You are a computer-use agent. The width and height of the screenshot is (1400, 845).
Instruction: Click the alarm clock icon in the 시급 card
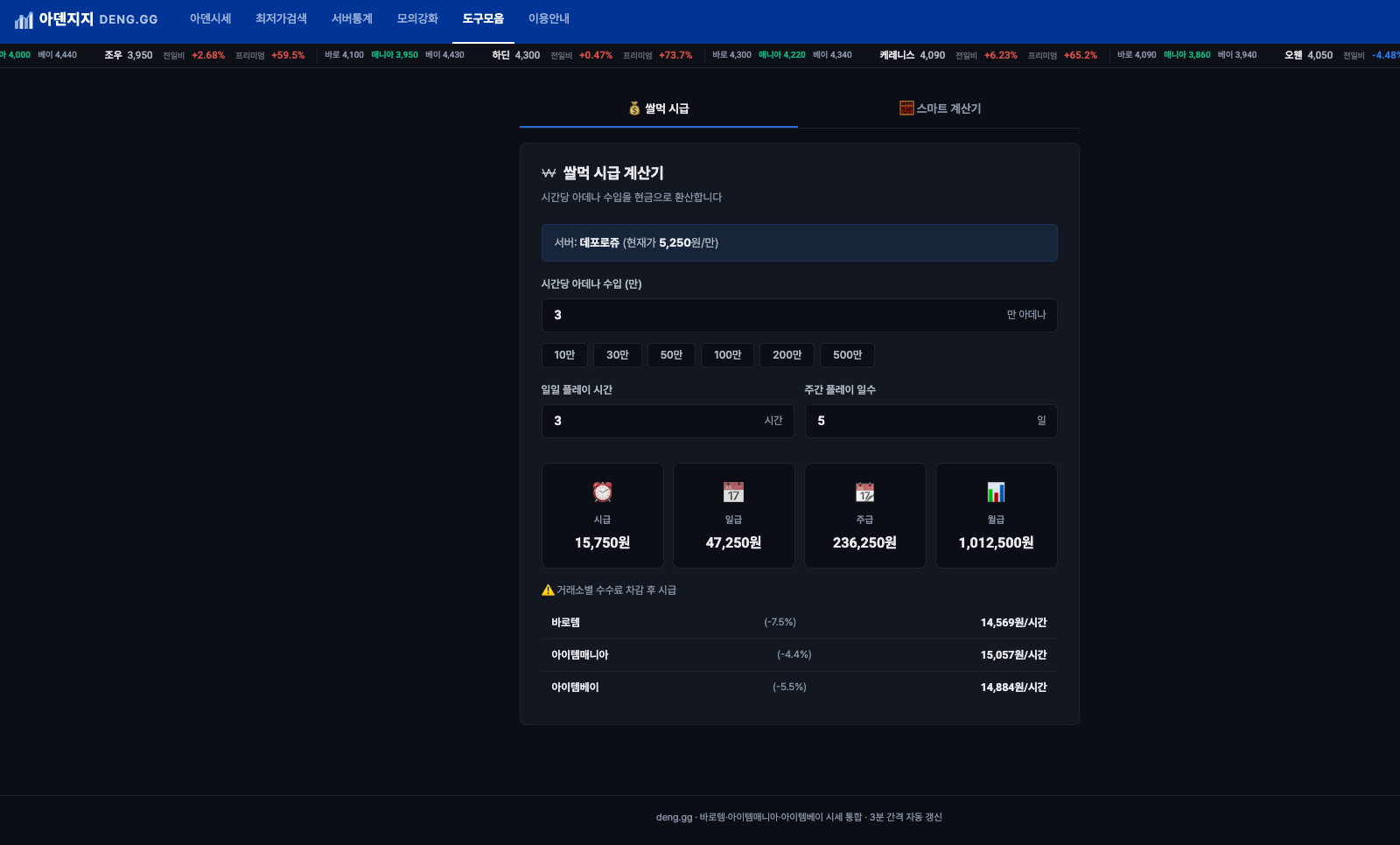coord(603,492)
